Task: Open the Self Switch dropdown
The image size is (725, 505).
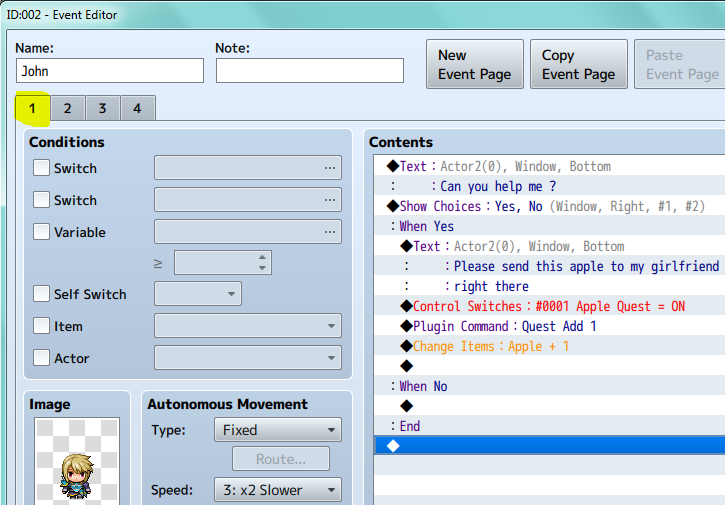Action: (198, 294)
